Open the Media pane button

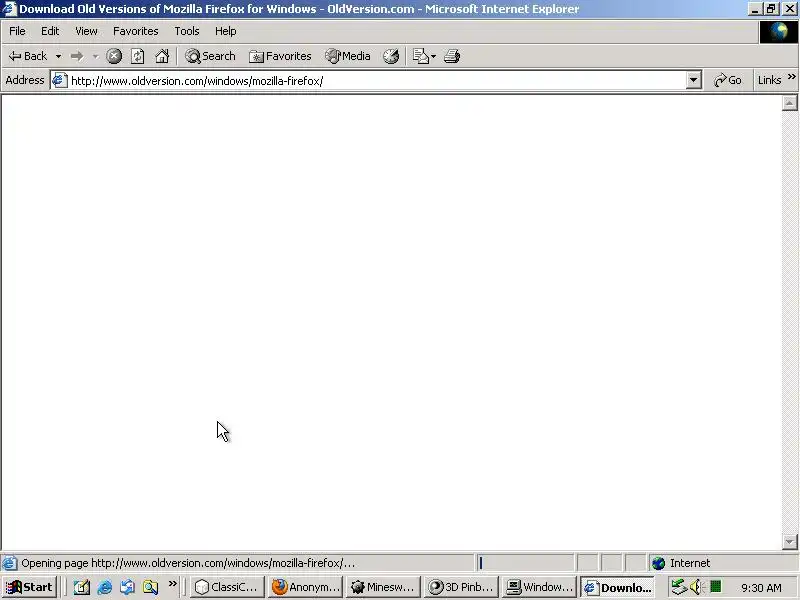point(348,56)
